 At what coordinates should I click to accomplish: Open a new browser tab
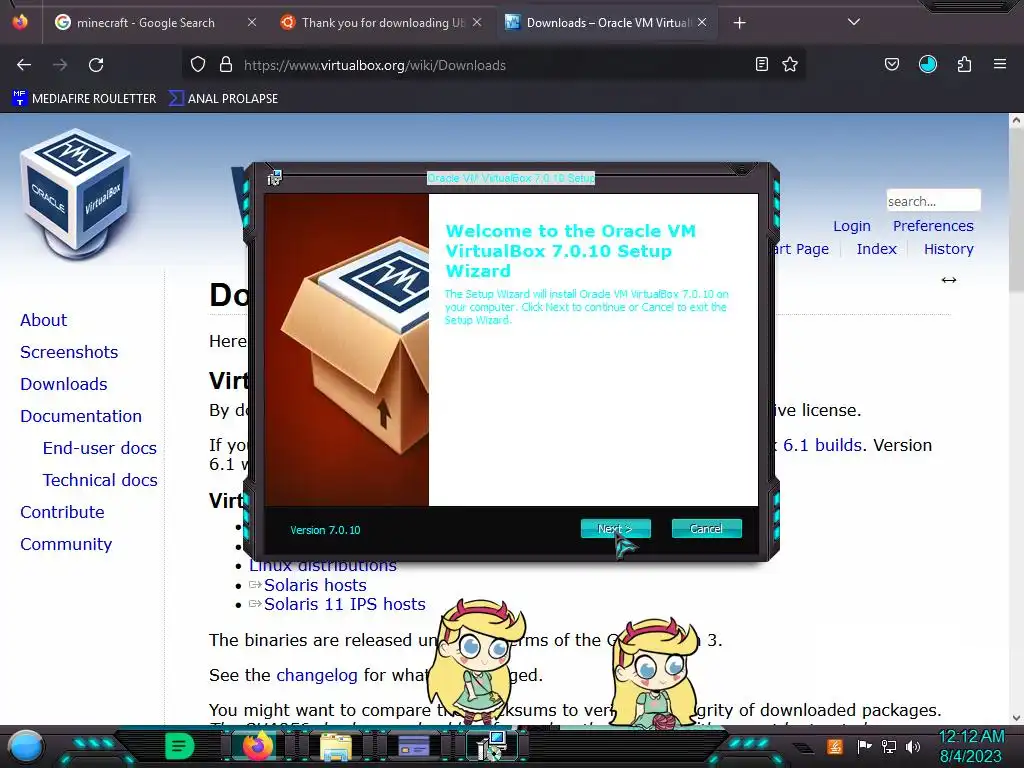[739, 23]
